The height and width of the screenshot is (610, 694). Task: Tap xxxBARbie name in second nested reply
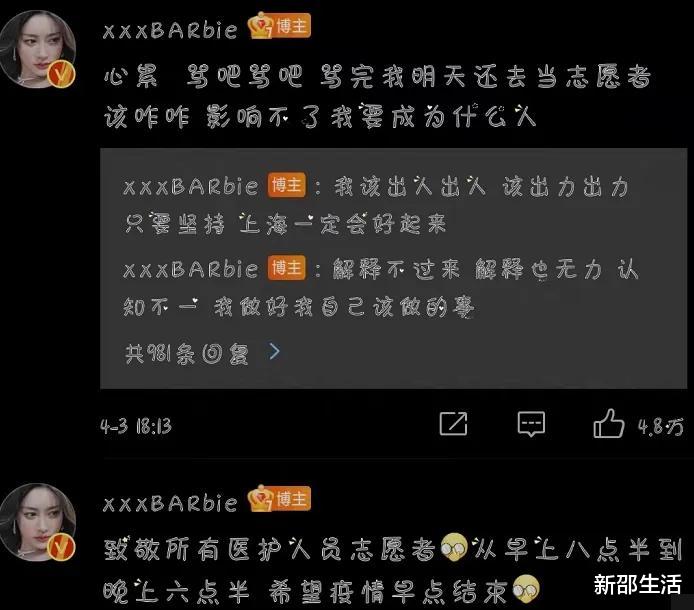191,269
